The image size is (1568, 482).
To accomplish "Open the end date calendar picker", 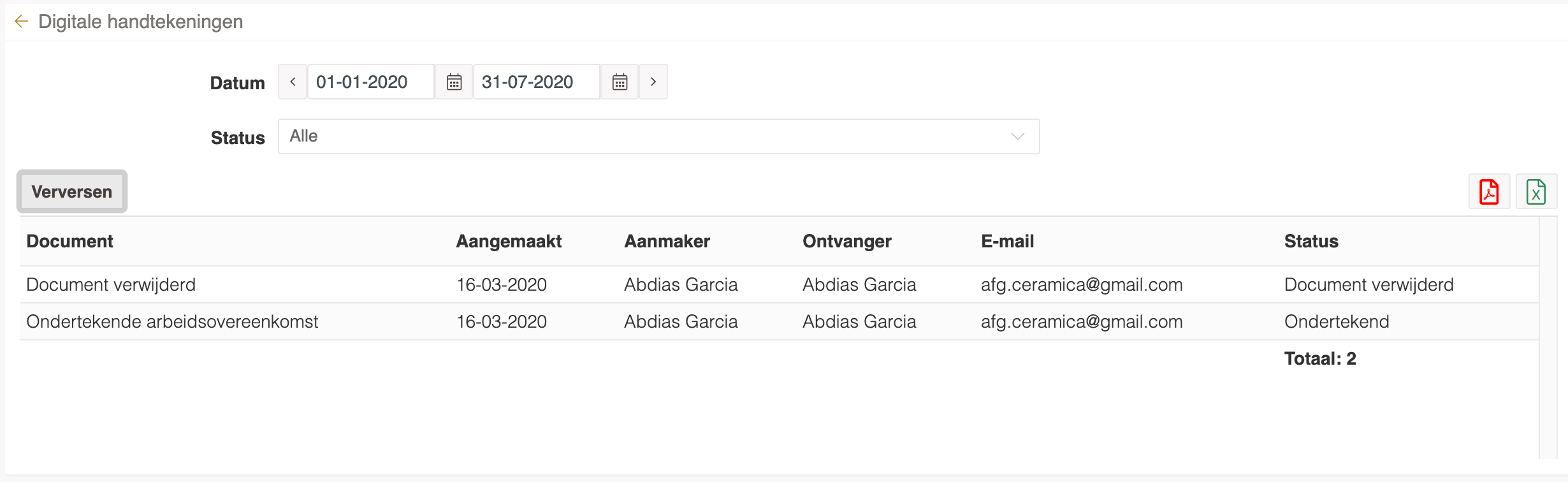I will coord(620,82).
